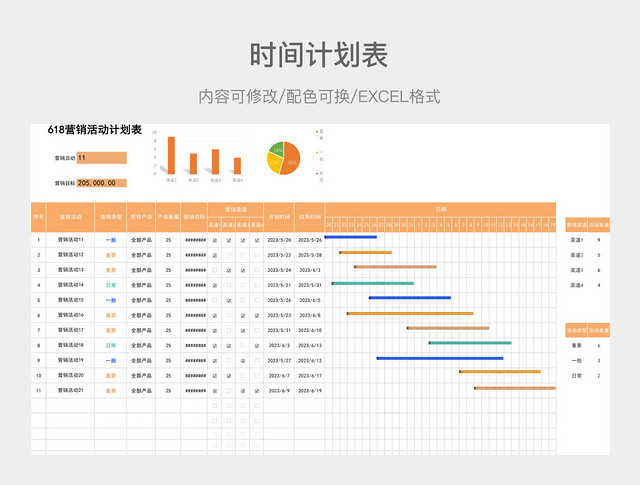This screenshot has width=640, height=485.
Task: Toggle 渠道3 checkbox for 营销活动17
Action: pos(243,331)
